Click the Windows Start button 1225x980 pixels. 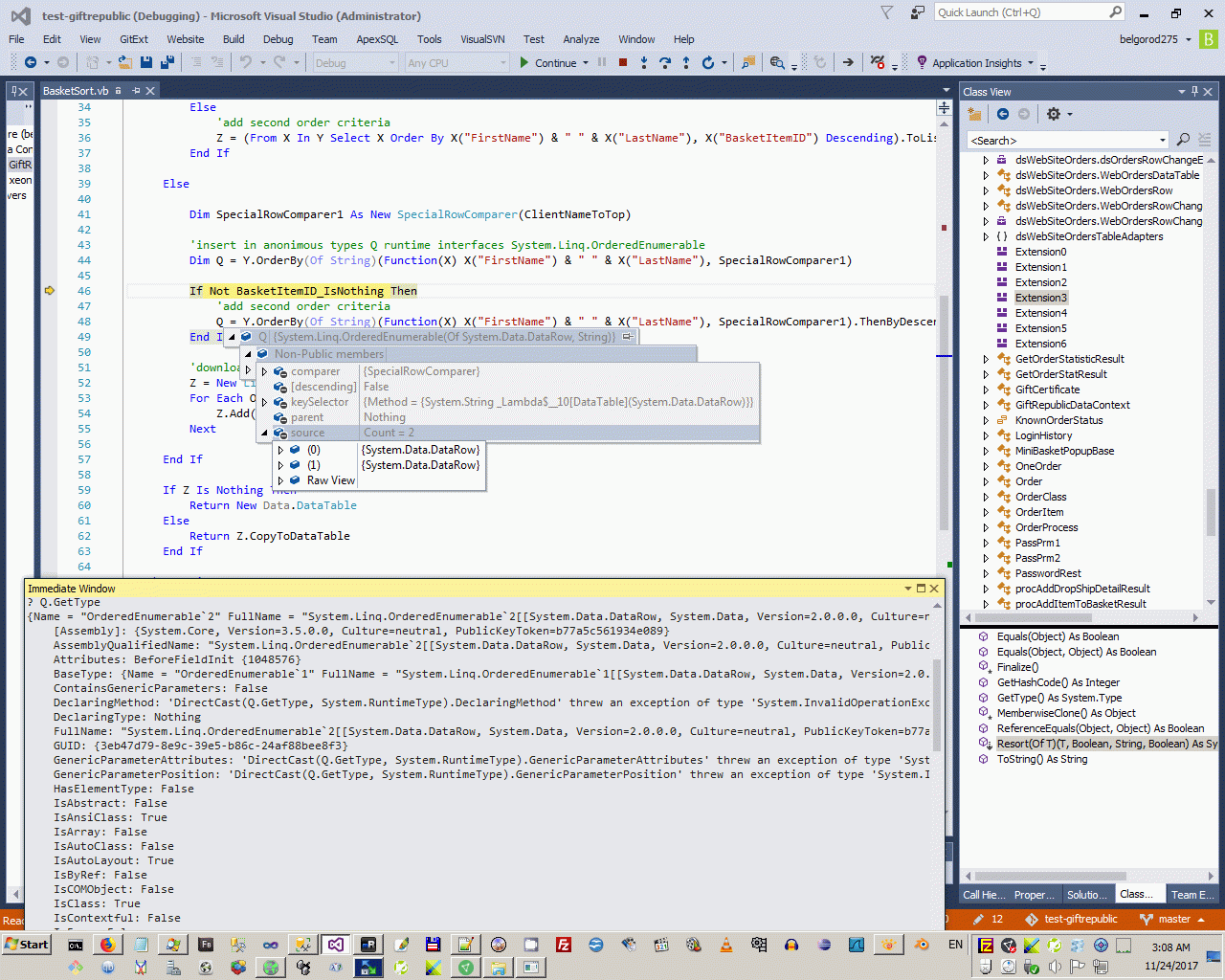click(27, 945)
